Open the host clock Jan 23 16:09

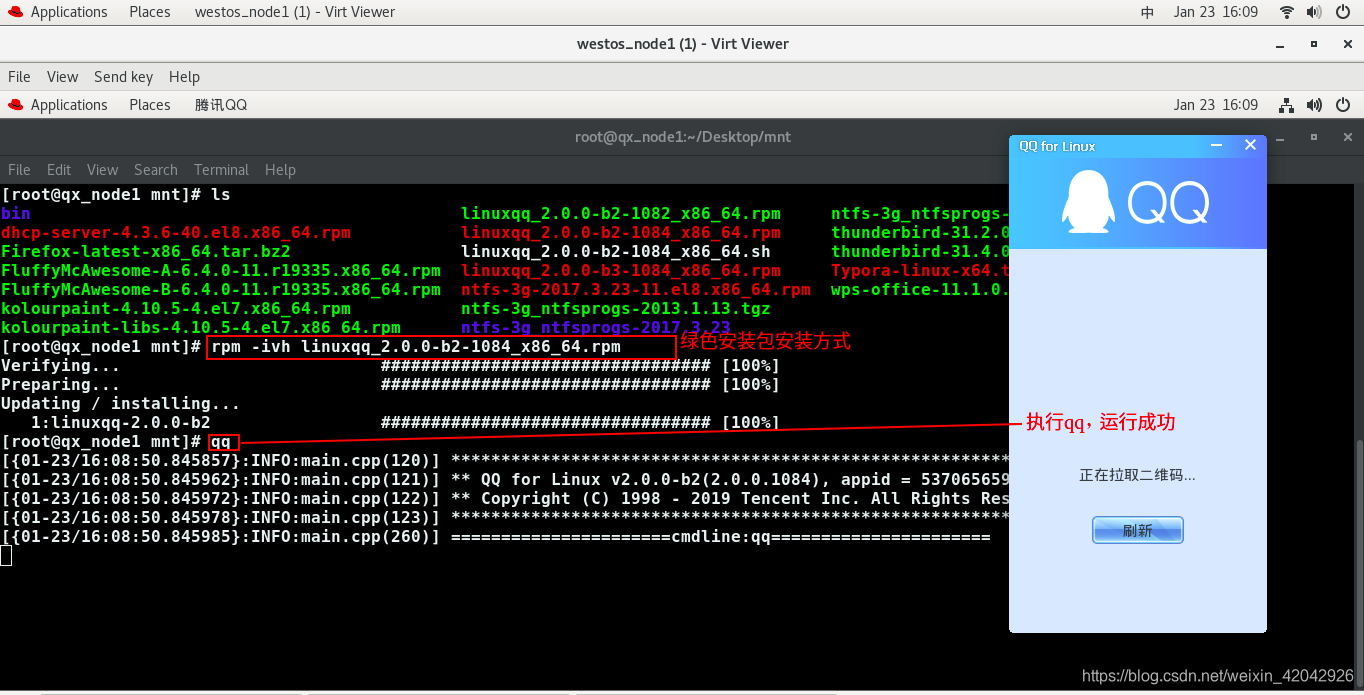tap(1215, 12)
